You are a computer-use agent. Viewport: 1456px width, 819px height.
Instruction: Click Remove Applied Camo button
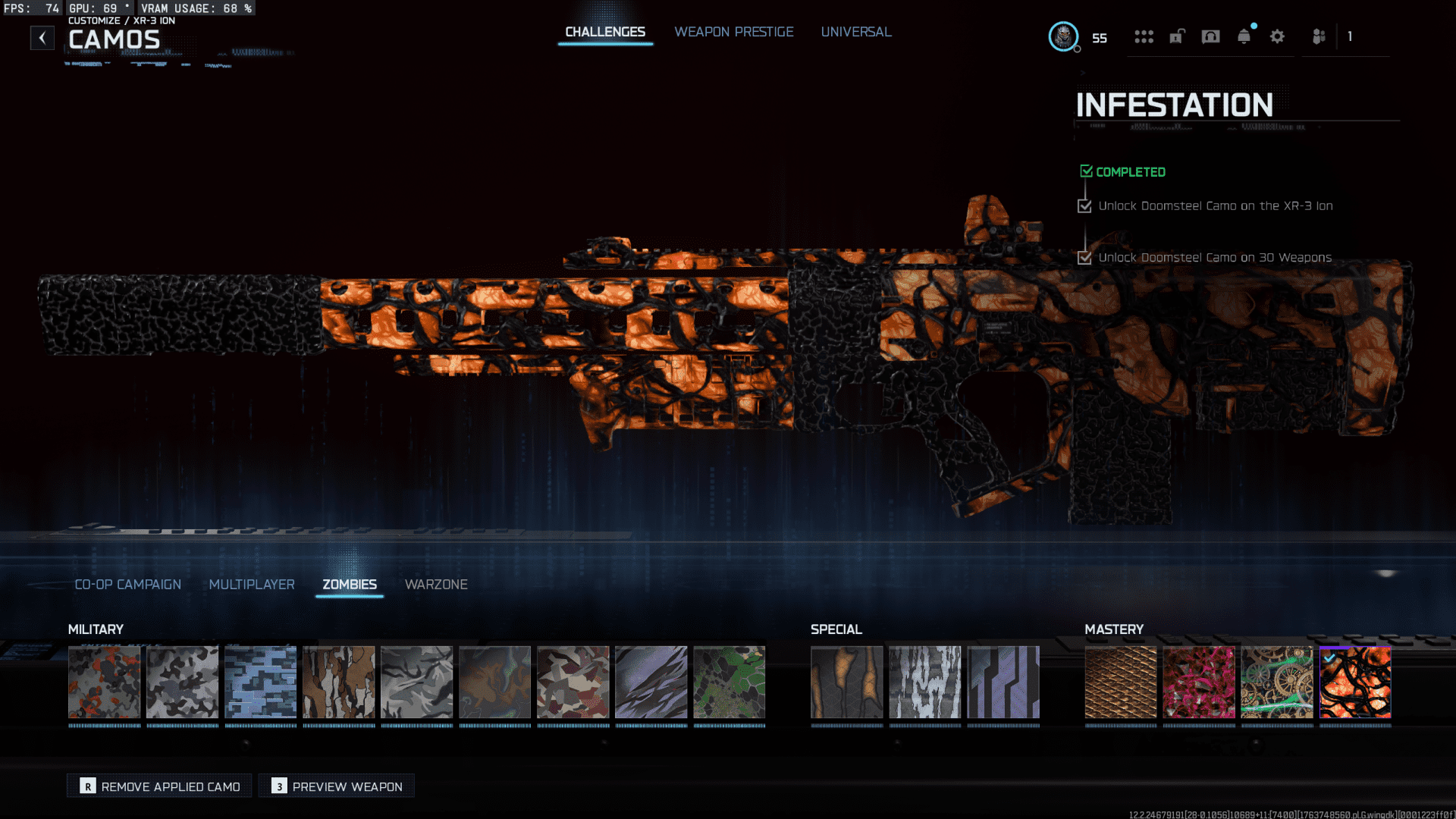point(160,786)
